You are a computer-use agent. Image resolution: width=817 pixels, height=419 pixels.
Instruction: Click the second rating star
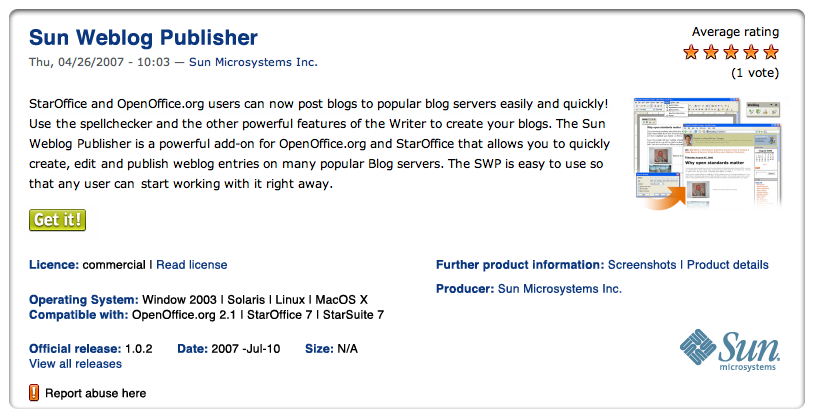(711, 53)
